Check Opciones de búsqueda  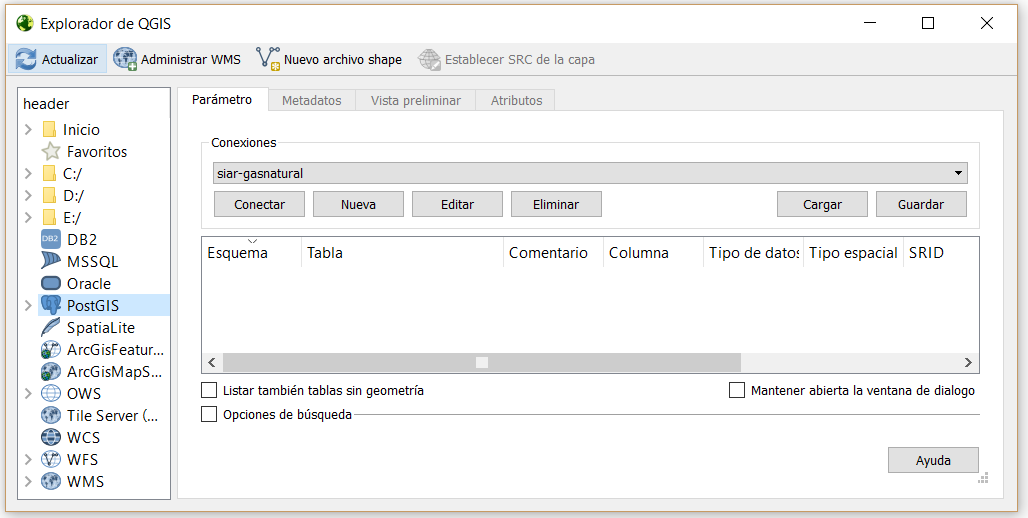pos(209,414)
